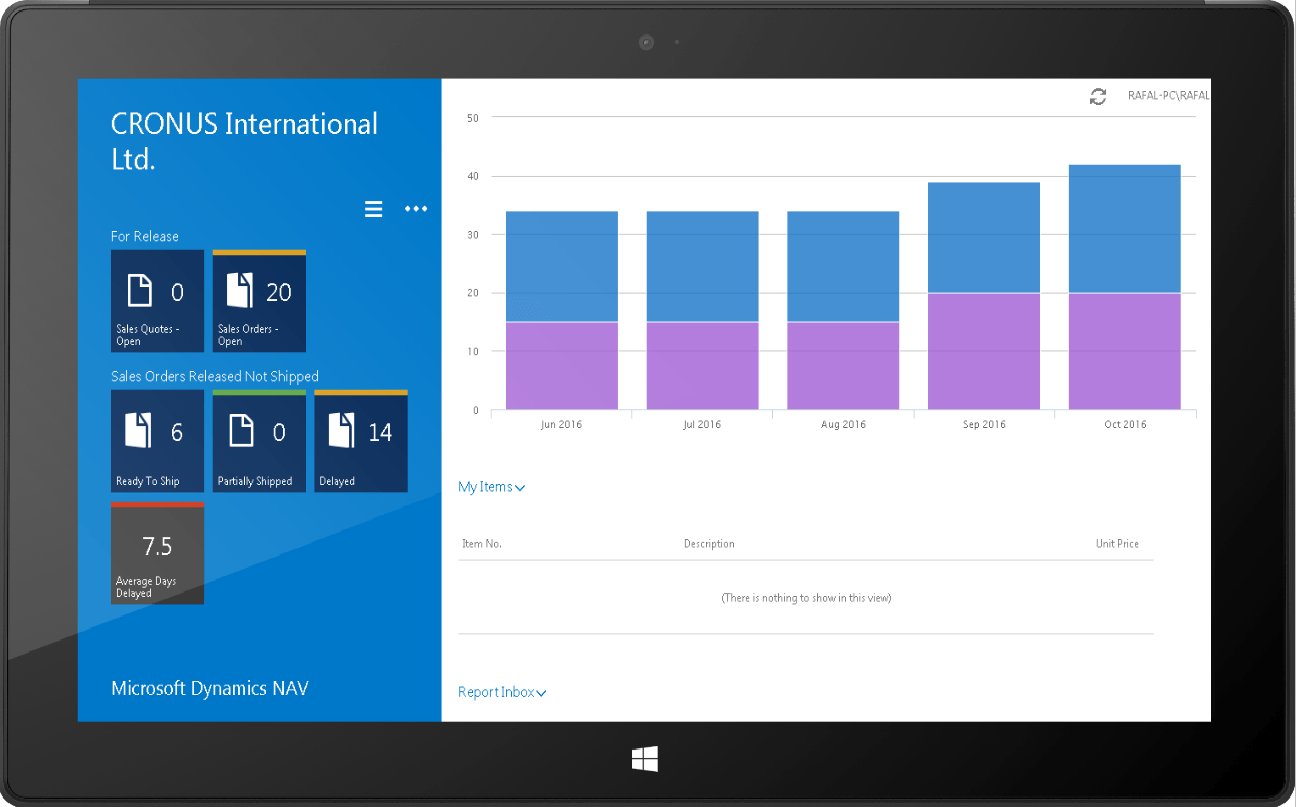Select the blue segment of Oct 2016 bar
This screenshot has height=807, width=1299.
1125,229
